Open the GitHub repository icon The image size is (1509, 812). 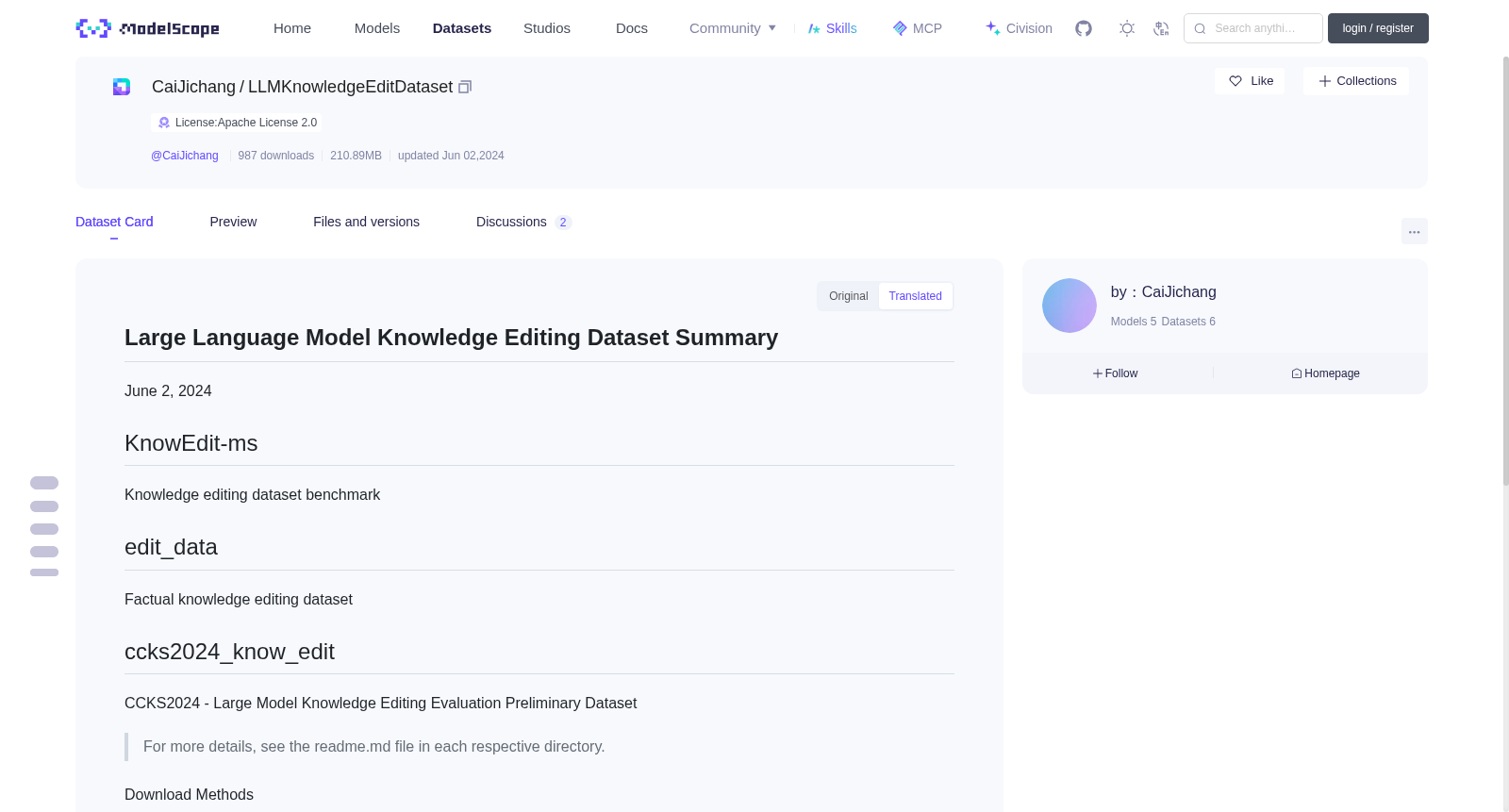[x=1084, y=28]
